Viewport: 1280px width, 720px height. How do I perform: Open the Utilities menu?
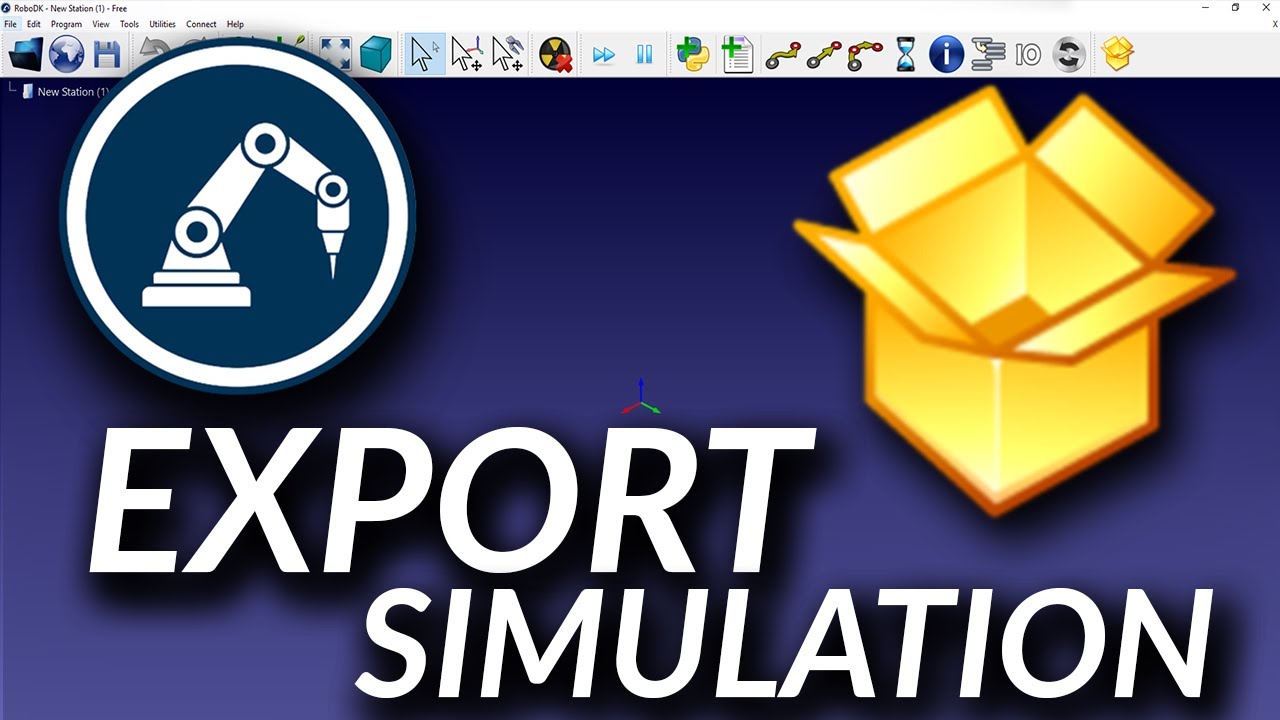click(x=162, y=24)
